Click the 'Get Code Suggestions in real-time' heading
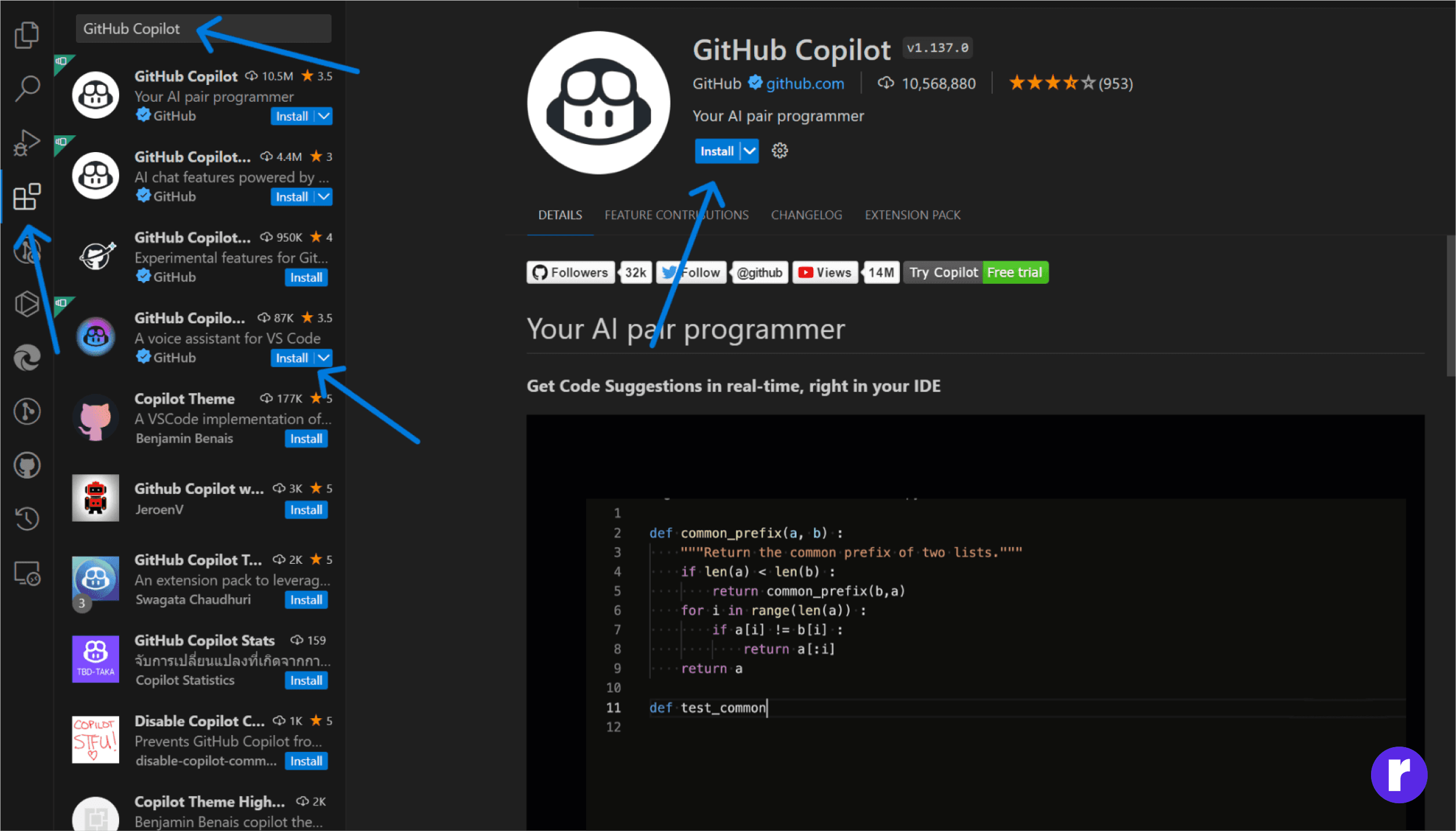Viewport: 1456px width, 831px height. 733,386
